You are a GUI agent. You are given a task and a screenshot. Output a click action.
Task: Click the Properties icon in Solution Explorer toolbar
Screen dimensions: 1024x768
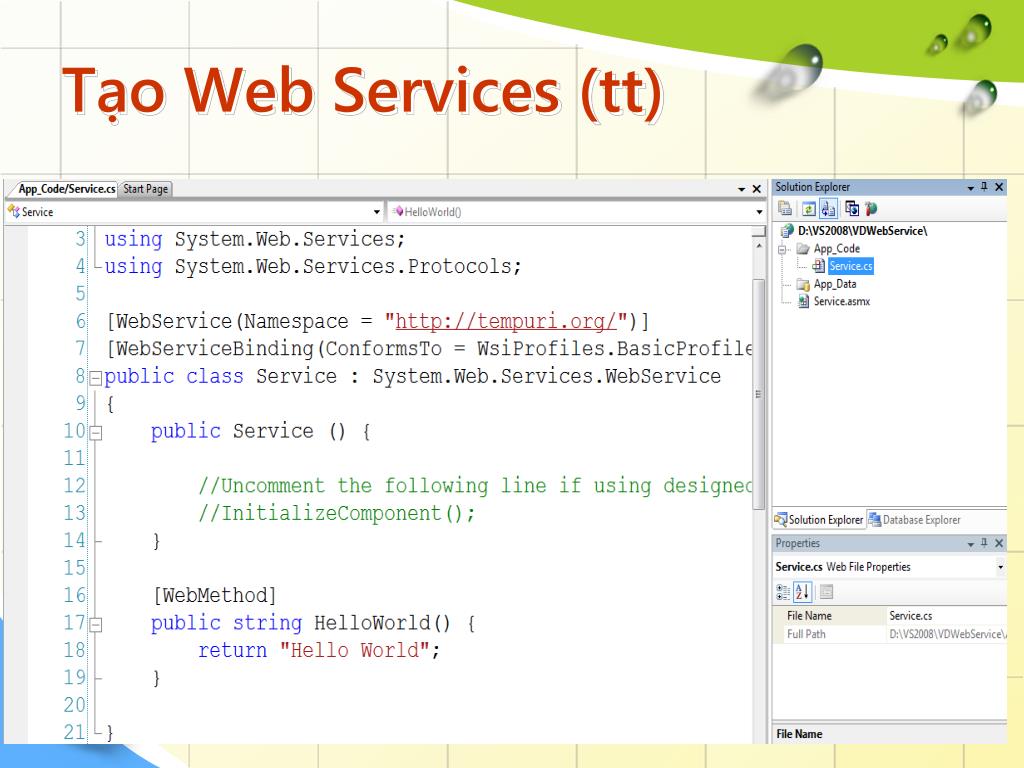click(785, 208)
